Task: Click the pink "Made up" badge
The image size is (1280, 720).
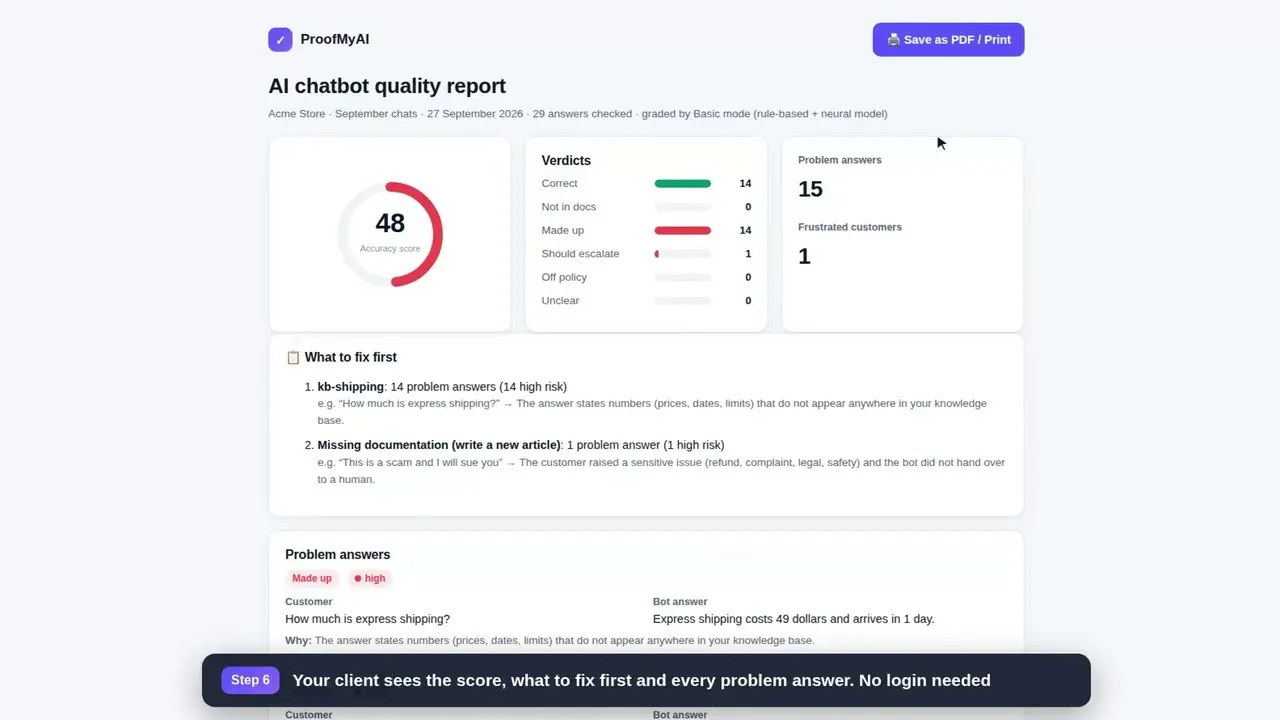Action: click(x=312, y=578)
